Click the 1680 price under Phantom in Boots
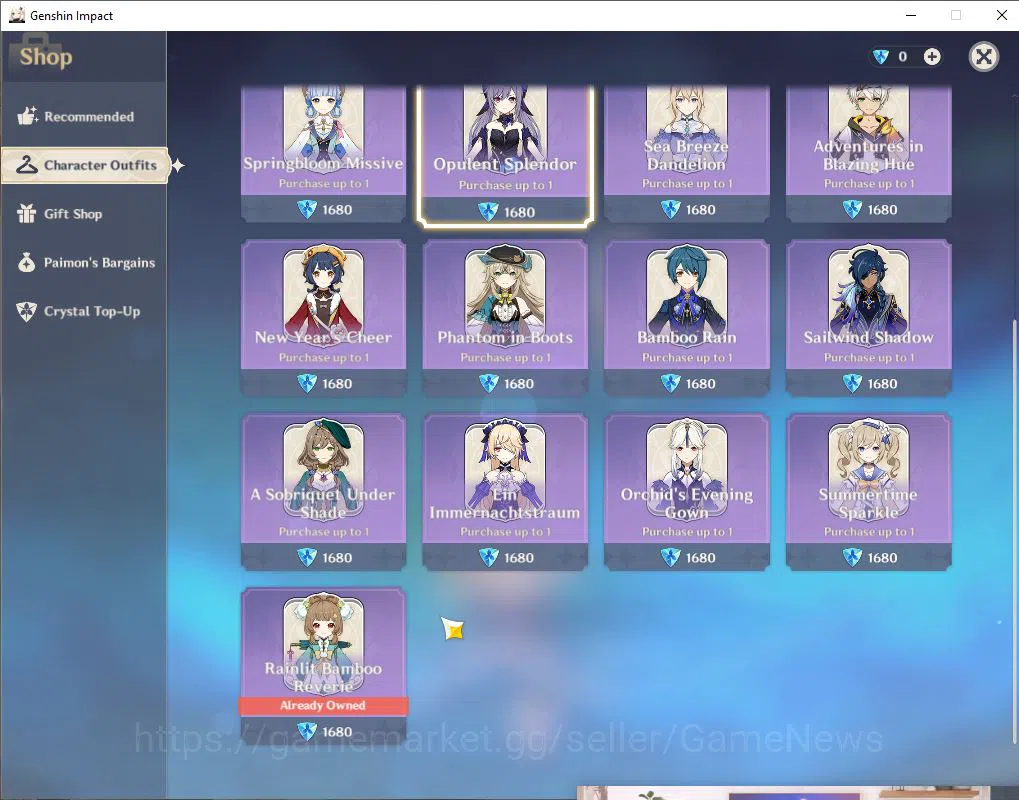 [x=519, y=383]
